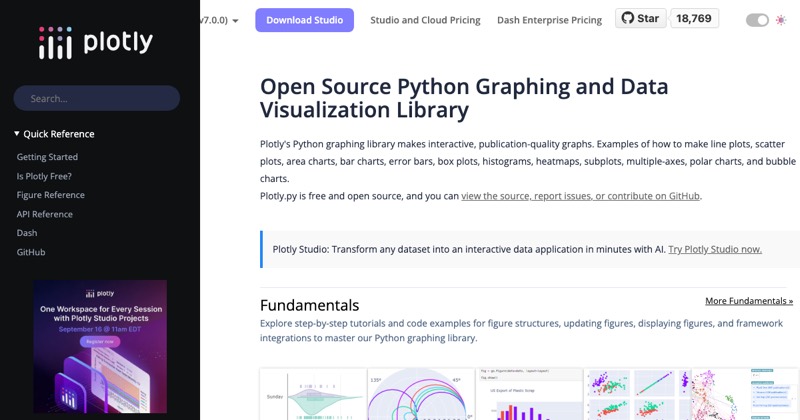Image resolution: width=800 pixels, height=420 pixels.
Task: Open Figure Reference in sidebar
Action: click(x=51, y=195)
